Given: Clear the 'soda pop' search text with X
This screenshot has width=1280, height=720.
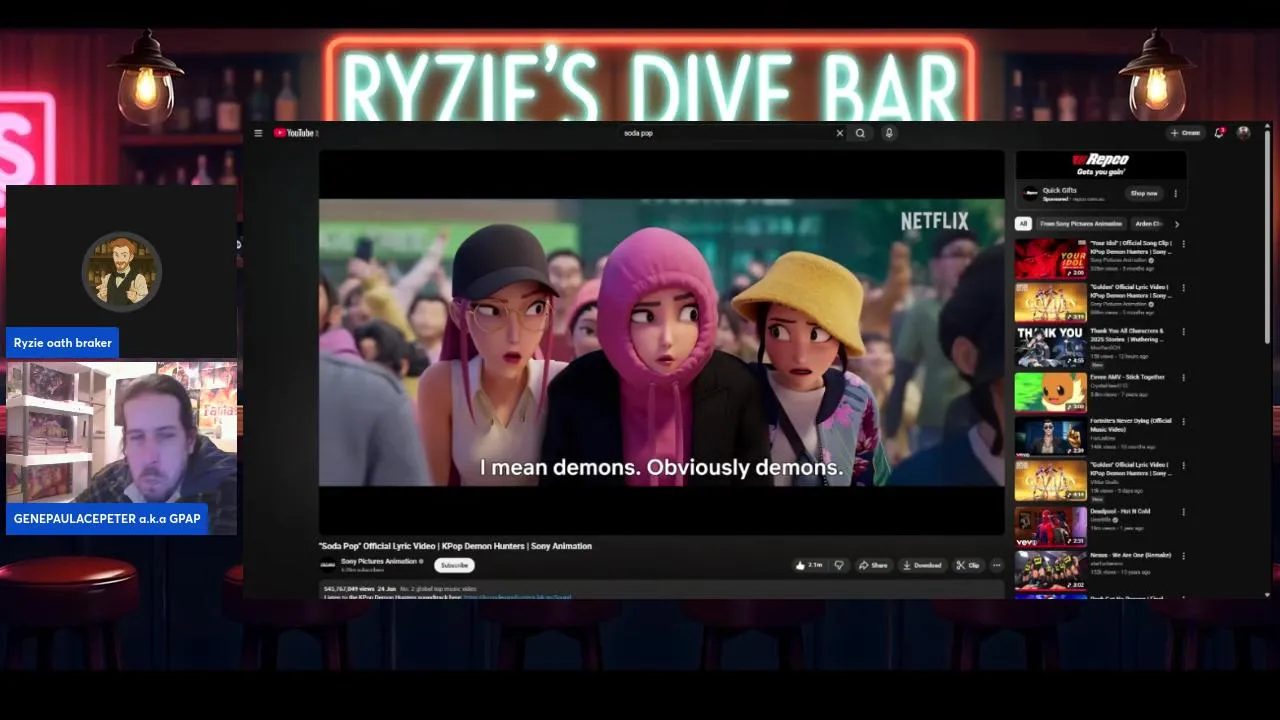Looking at the screenshot, I should [x=840, y=133].
